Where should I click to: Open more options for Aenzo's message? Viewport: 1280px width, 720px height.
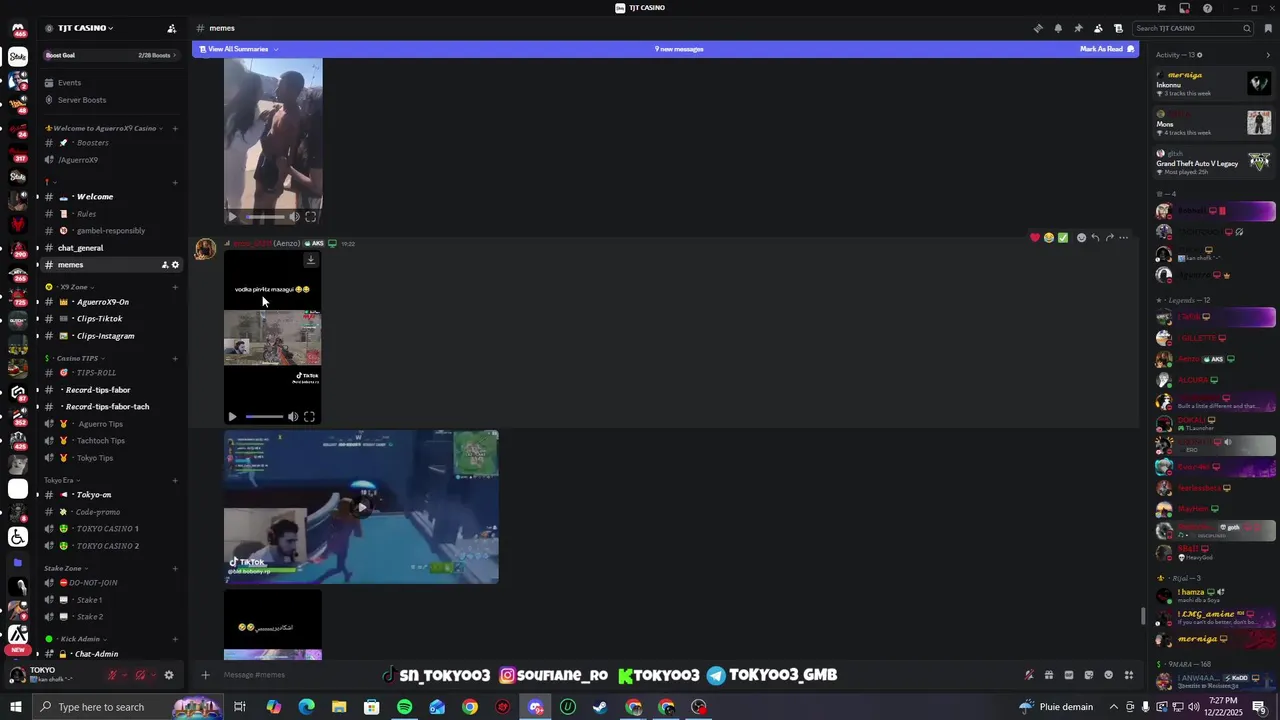tap(1123, 238)
